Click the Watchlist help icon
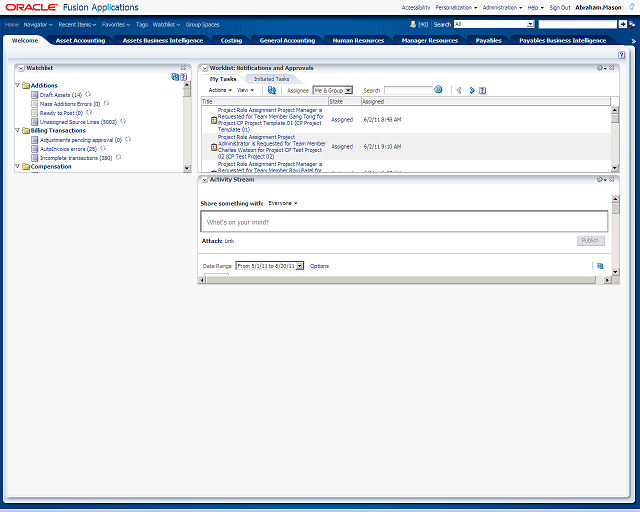640x512 pixels. tap(184, 77)
